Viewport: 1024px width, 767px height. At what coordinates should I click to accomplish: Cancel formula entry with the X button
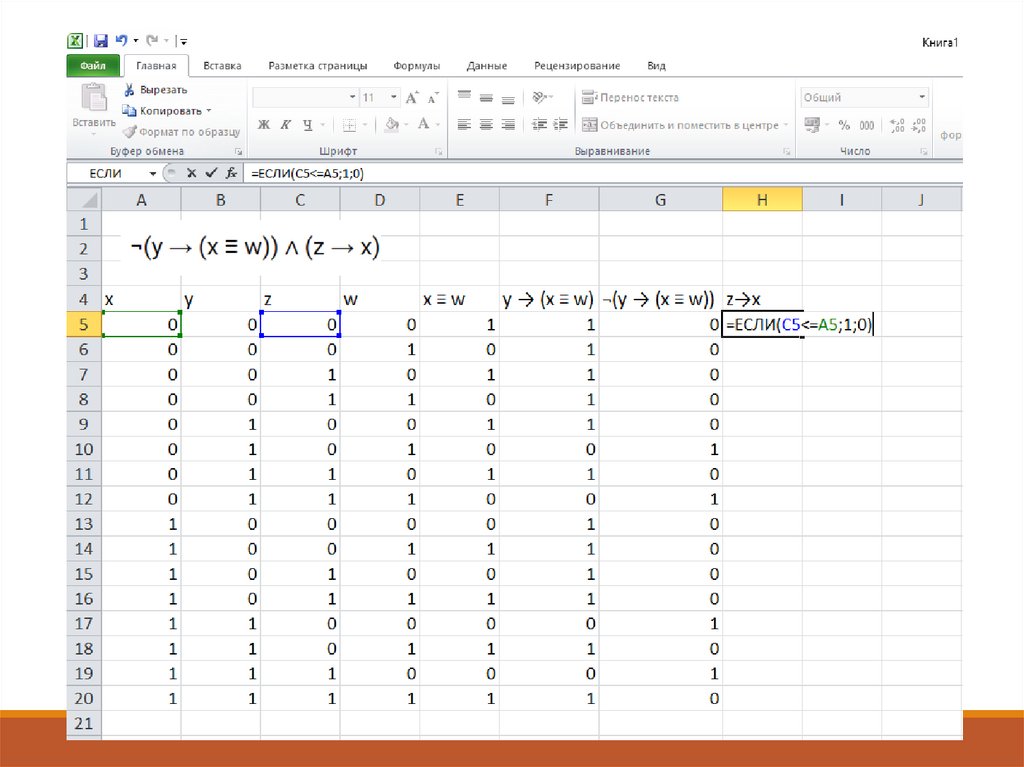[194, 173]
